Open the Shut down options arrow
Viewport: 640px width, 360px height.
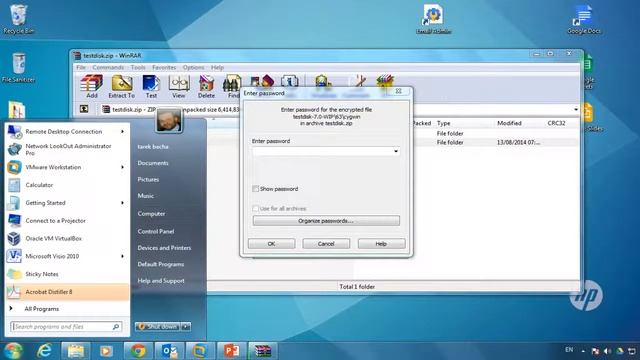click(186, 327)
